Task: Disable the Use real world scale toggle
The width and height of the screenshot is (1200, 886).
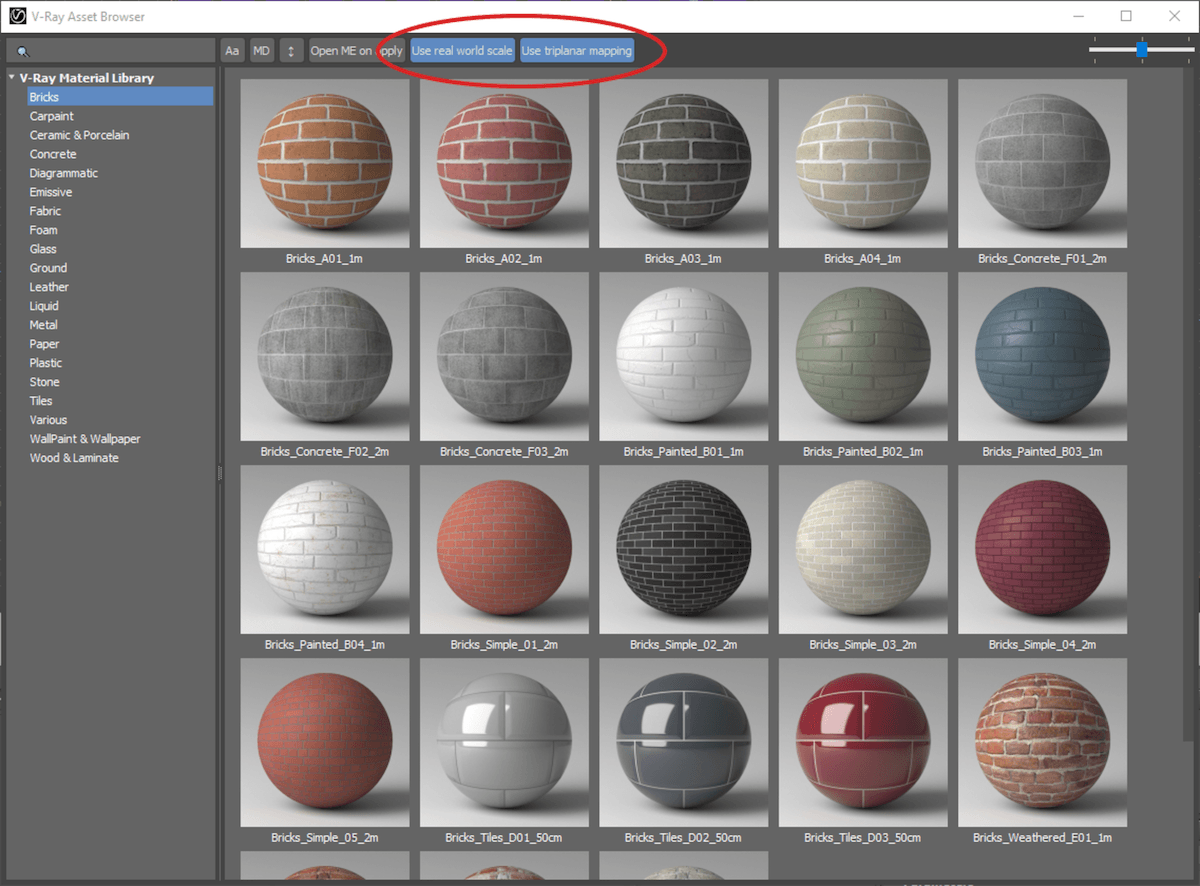Action: (x=461, y=49)
